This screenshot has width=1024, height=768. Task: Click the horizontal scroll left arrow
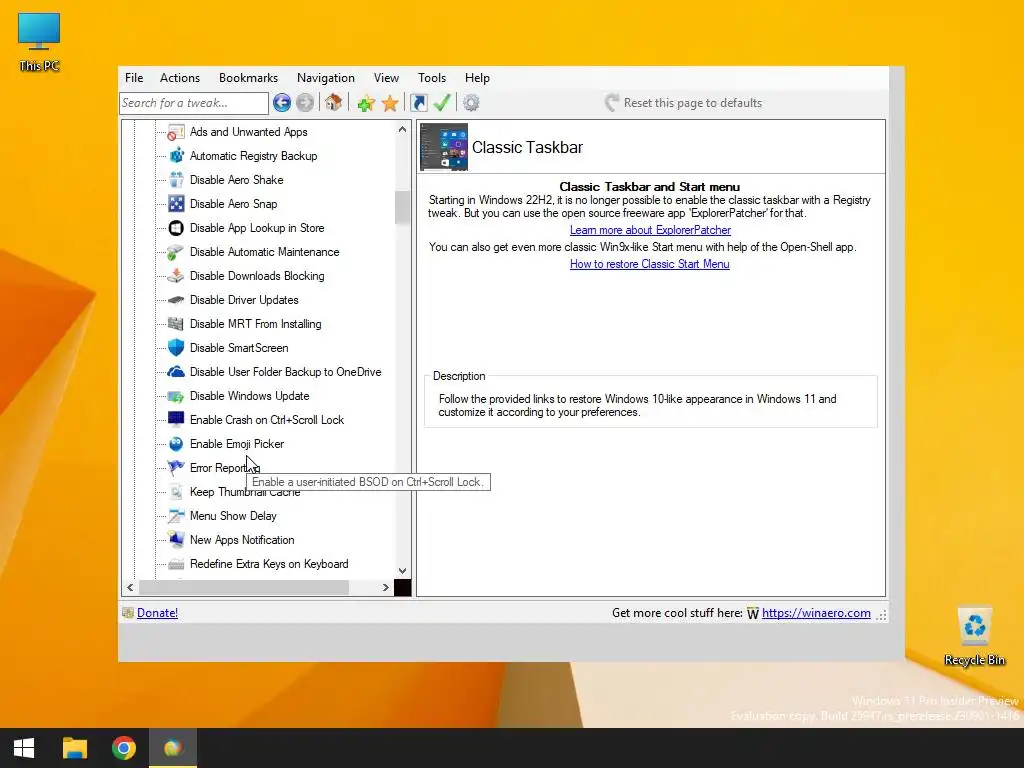(131, 588)
